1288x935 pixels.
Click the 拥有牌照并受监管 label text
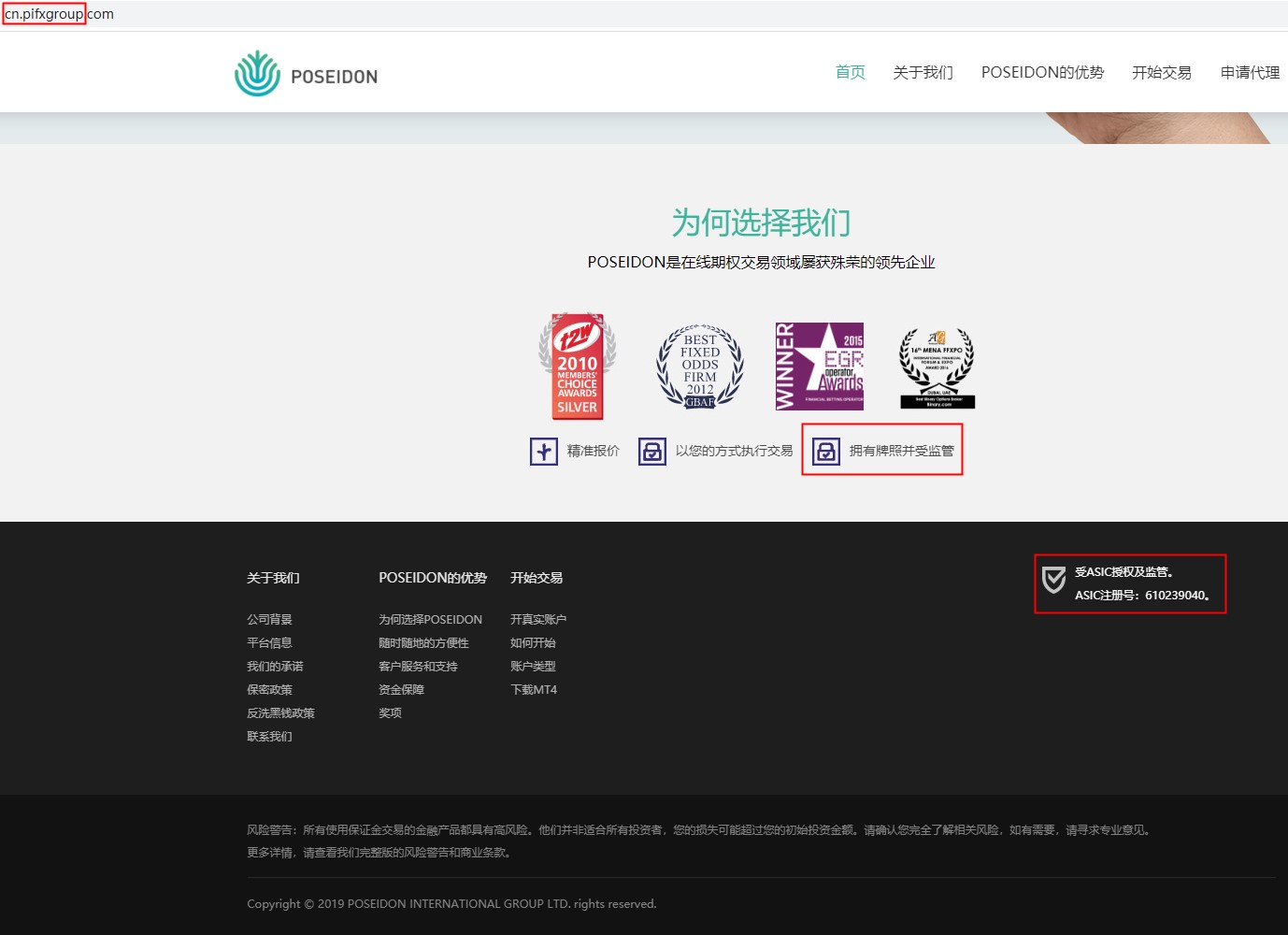(x=902, y=451)
